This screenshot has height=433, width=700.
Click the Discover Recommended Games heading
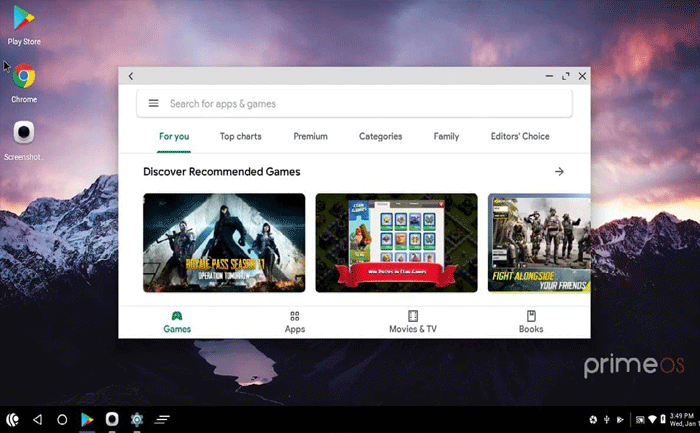(x=221, y=172)
